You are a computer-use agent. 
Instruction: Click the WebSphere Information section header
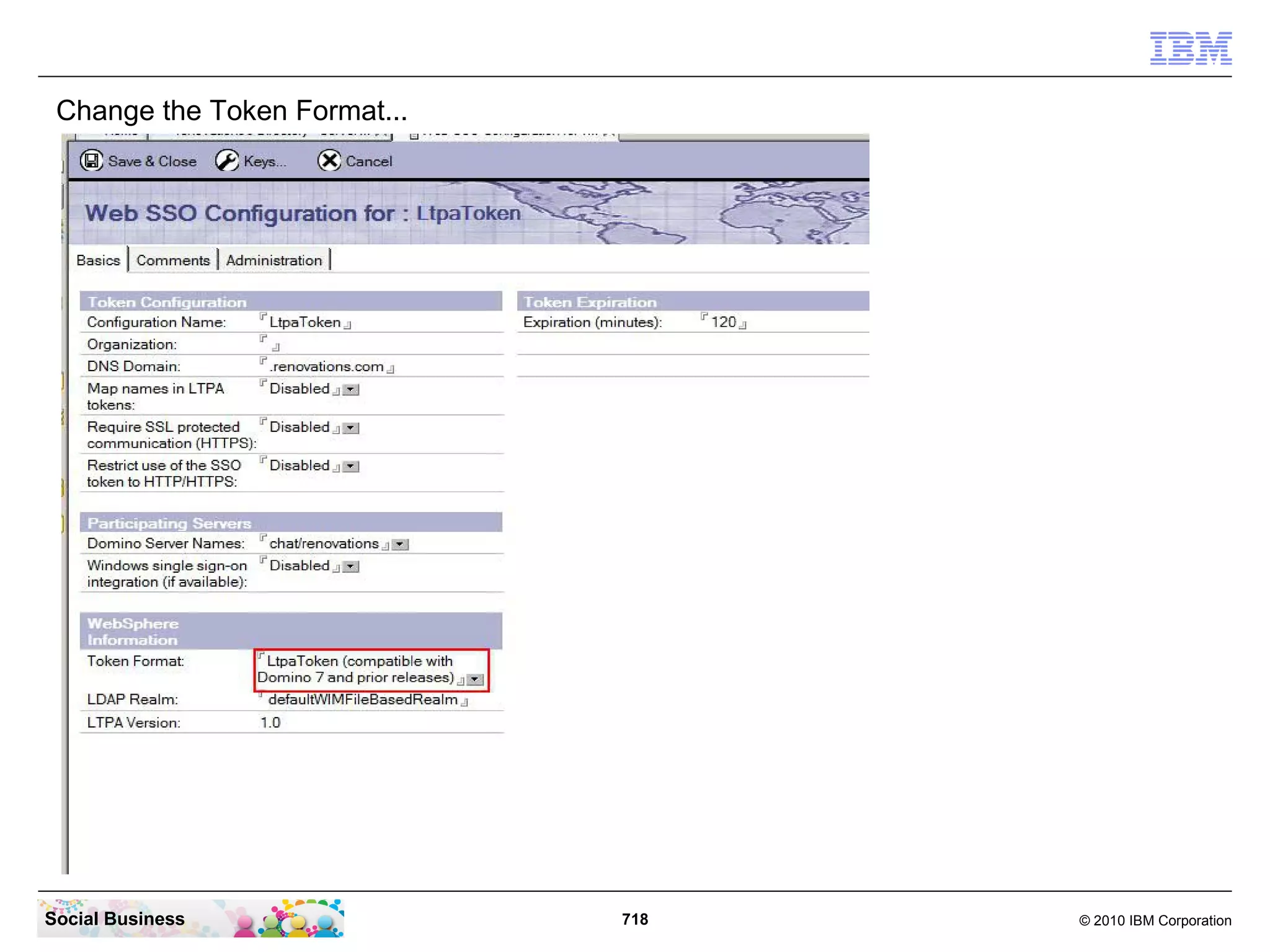click(291, 631)
